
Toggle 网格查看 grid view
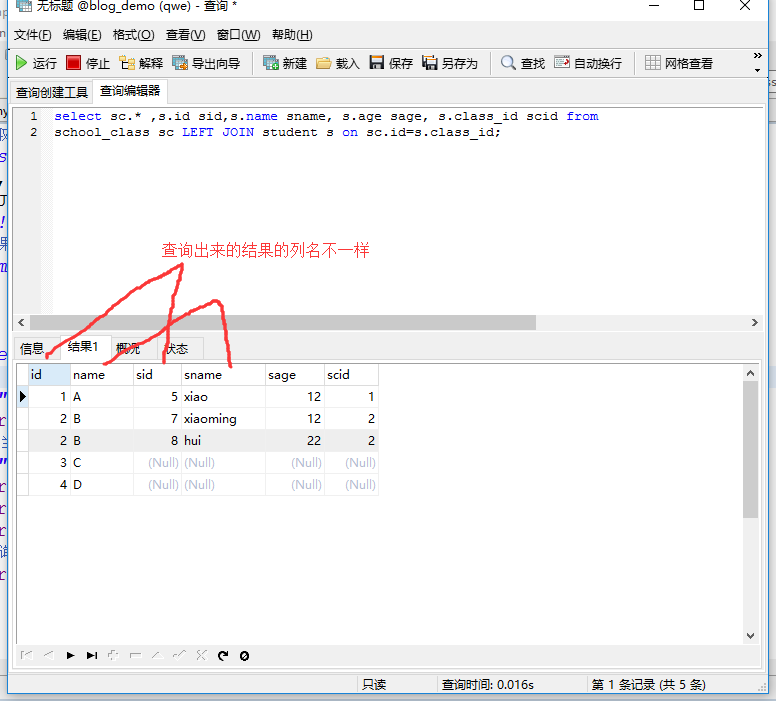coord(678,63)
